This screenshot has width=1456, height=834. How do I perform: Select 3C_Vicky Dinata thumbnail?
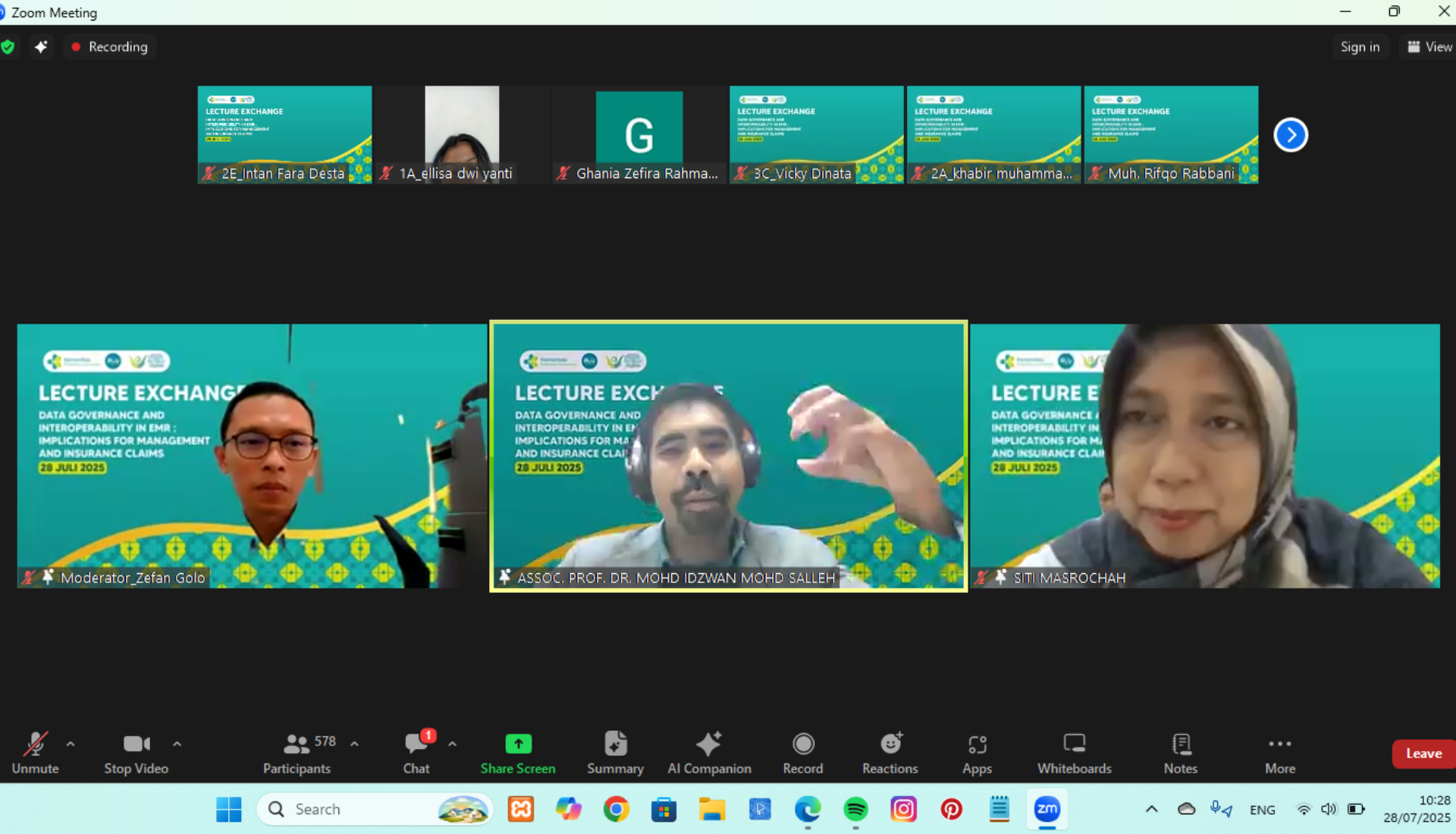point(817,134)
